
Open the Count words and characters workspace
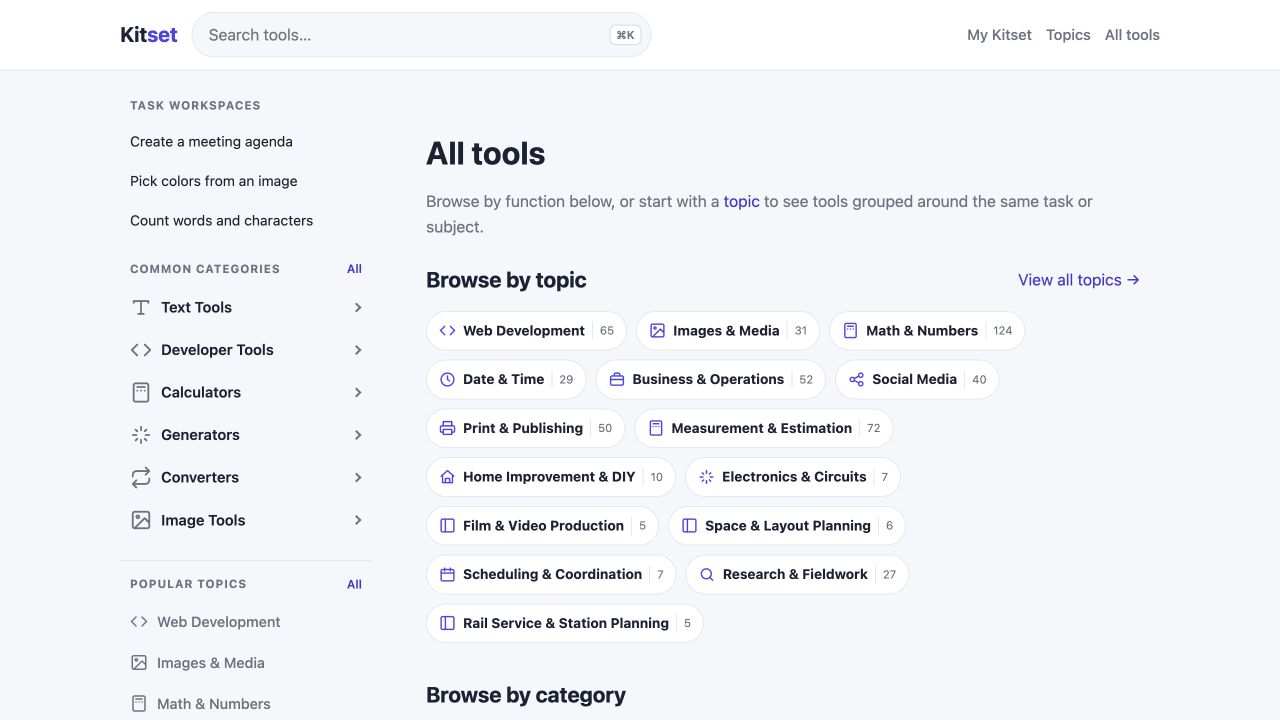point(221,221)
